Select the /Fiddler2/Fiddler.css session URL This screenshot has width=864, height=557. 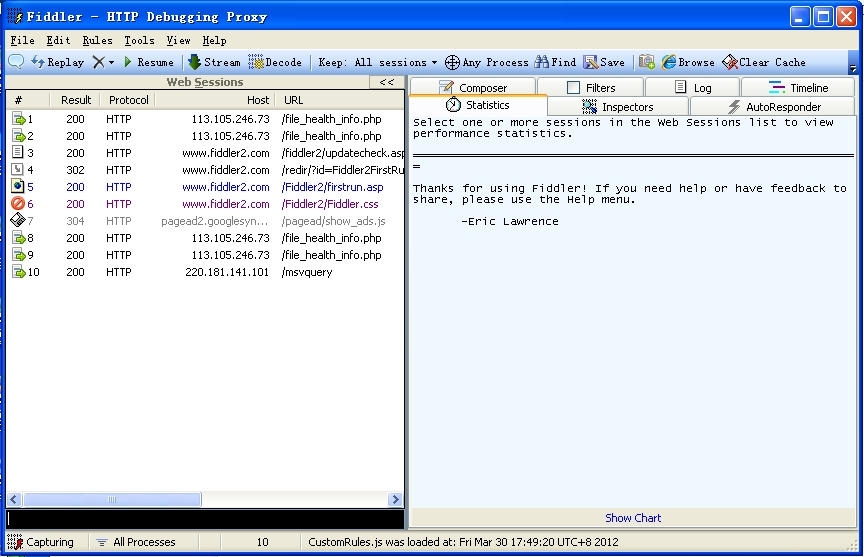point(330,204)
